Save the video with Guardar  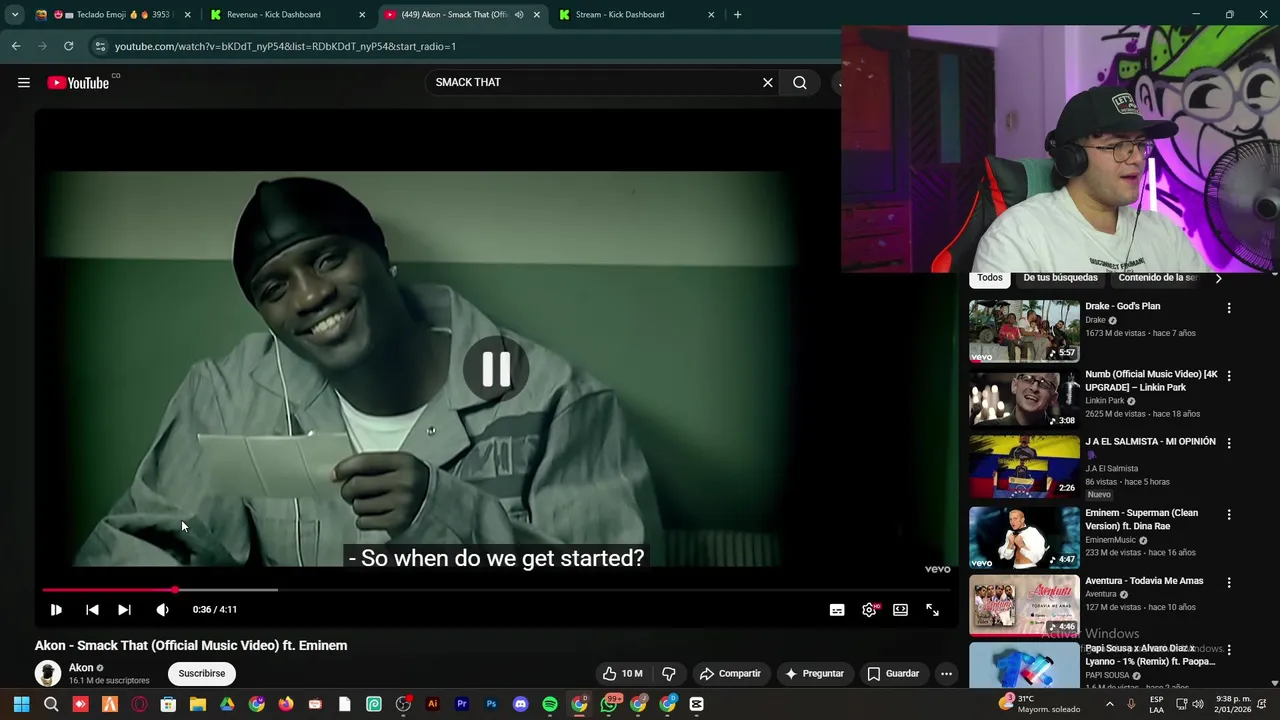[x=893, y=674]
